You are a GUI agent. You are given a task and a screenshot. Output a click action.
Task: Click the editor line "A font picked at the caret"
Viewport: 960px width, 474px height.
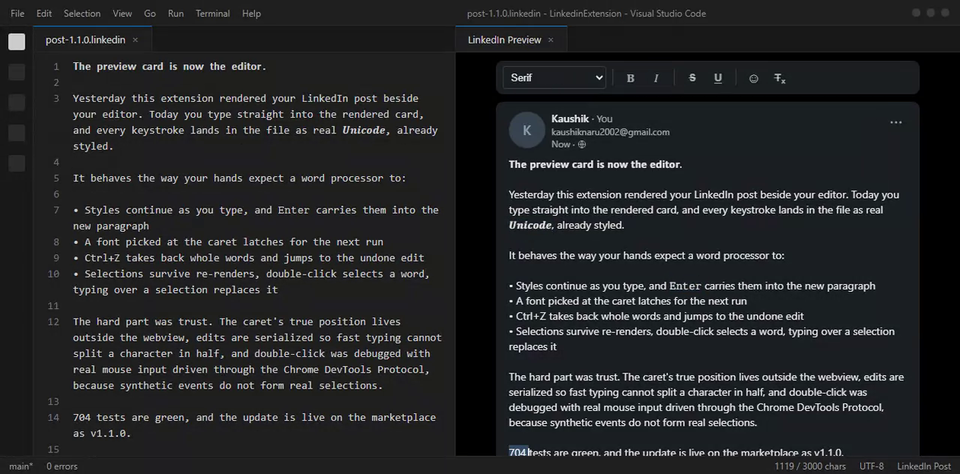coord(228,242)
